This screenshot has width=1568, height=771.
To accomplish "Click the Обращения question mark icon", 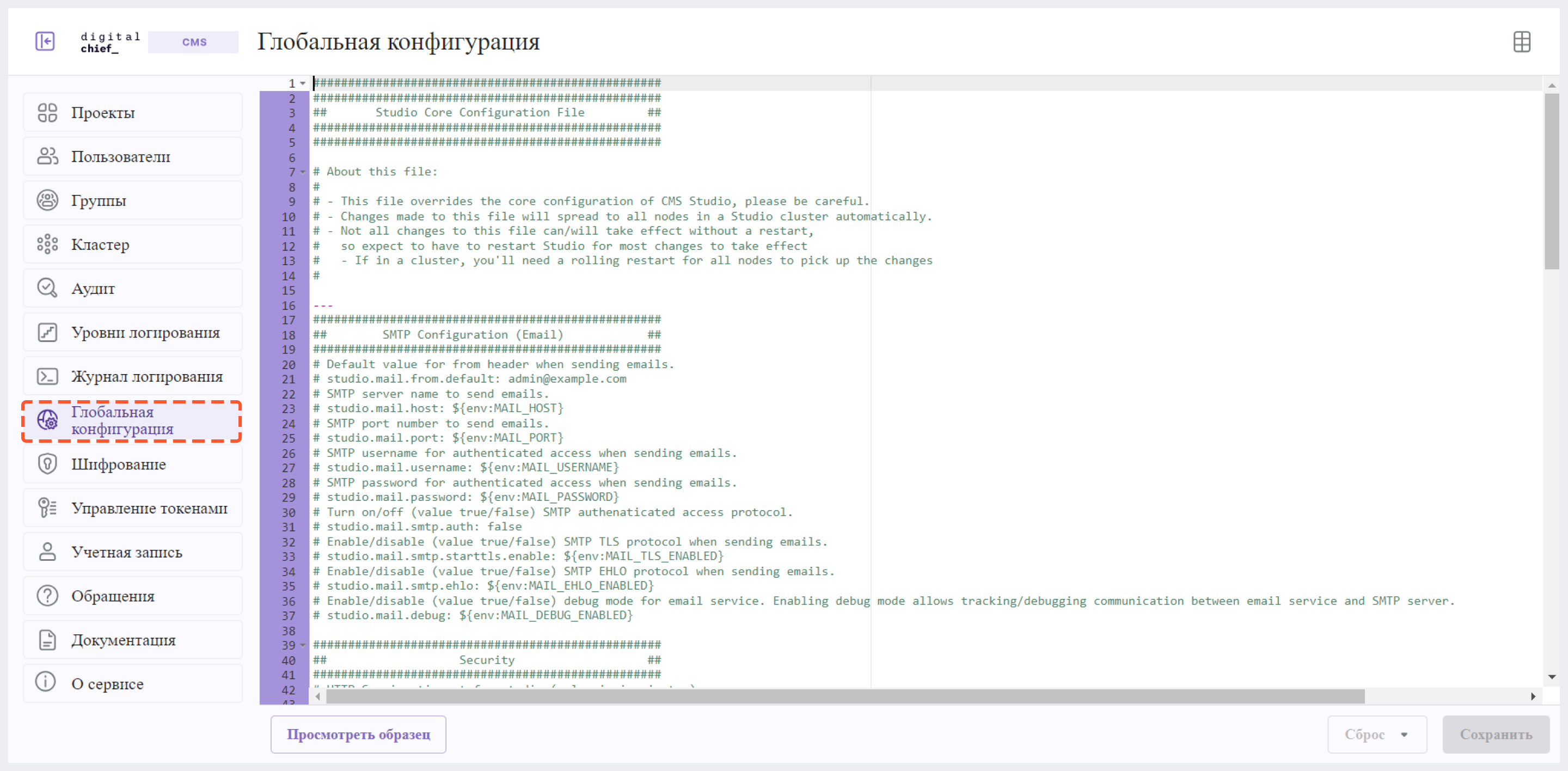I will [x=47, y=596].
